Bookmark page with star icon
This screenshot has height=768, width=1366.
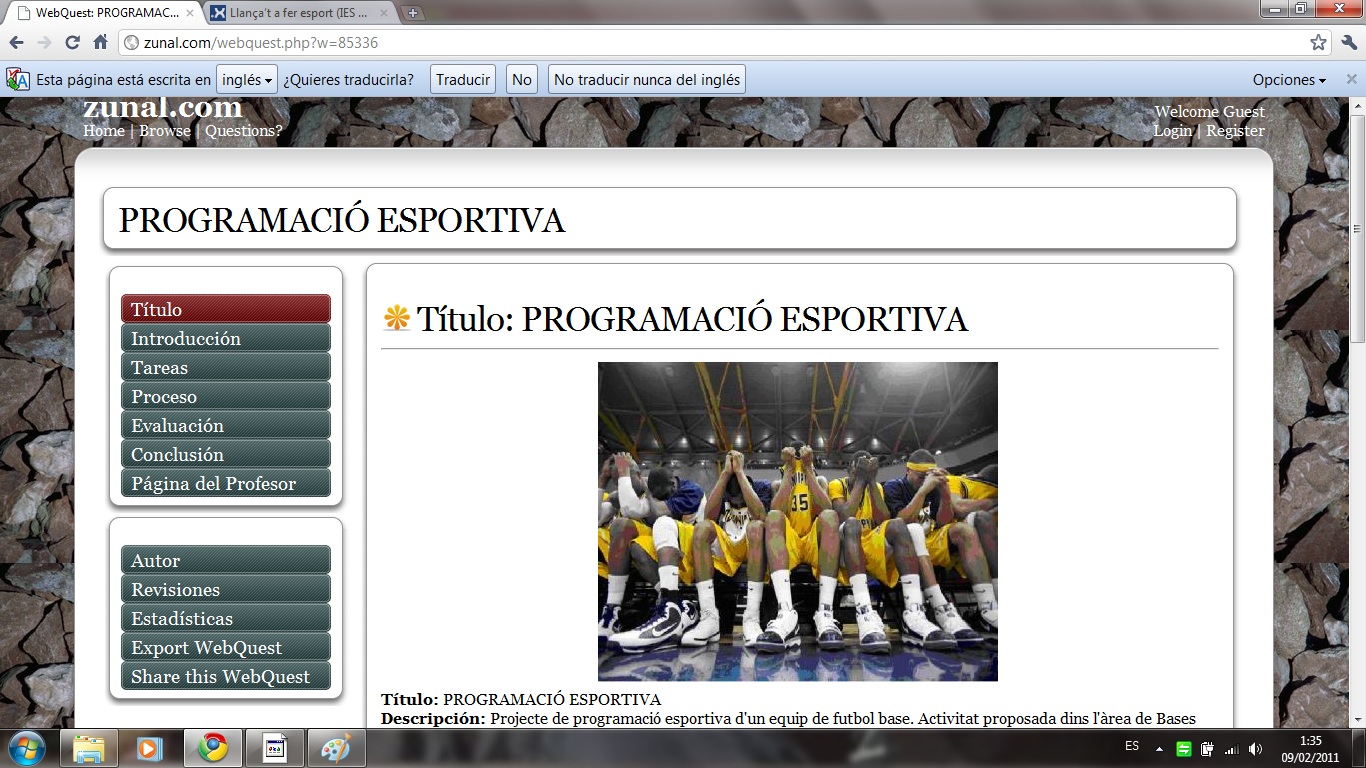point(1318,43)
